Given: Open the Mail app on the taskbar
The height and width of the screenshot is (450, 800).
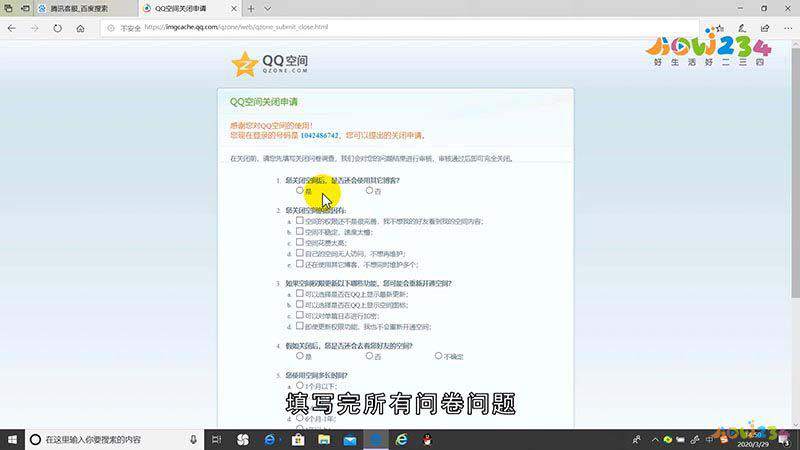Looking at the screenshot, I should tap(350, 439).
